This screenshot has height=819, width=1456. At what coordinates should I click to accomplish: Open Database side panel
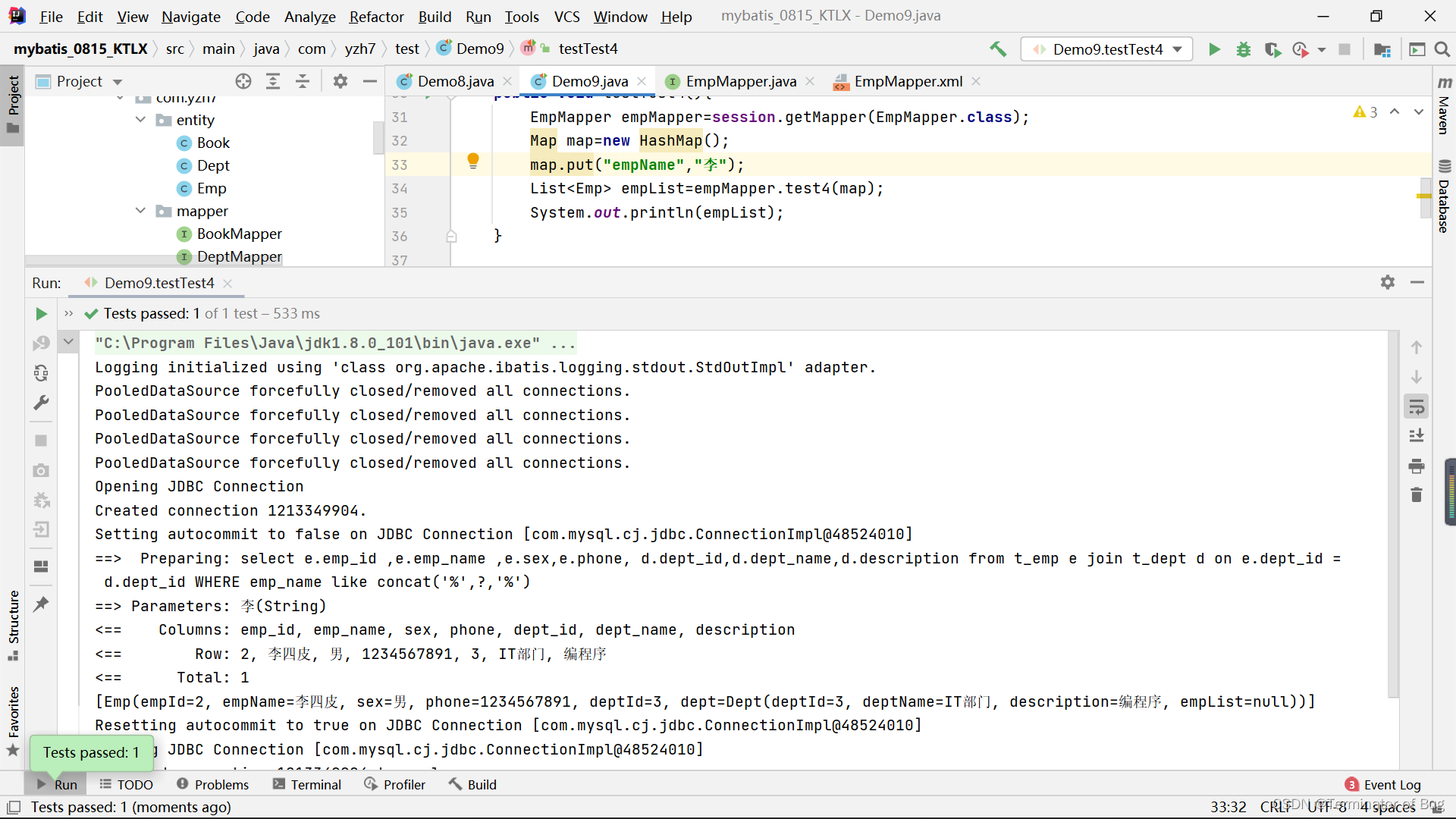1444,196
